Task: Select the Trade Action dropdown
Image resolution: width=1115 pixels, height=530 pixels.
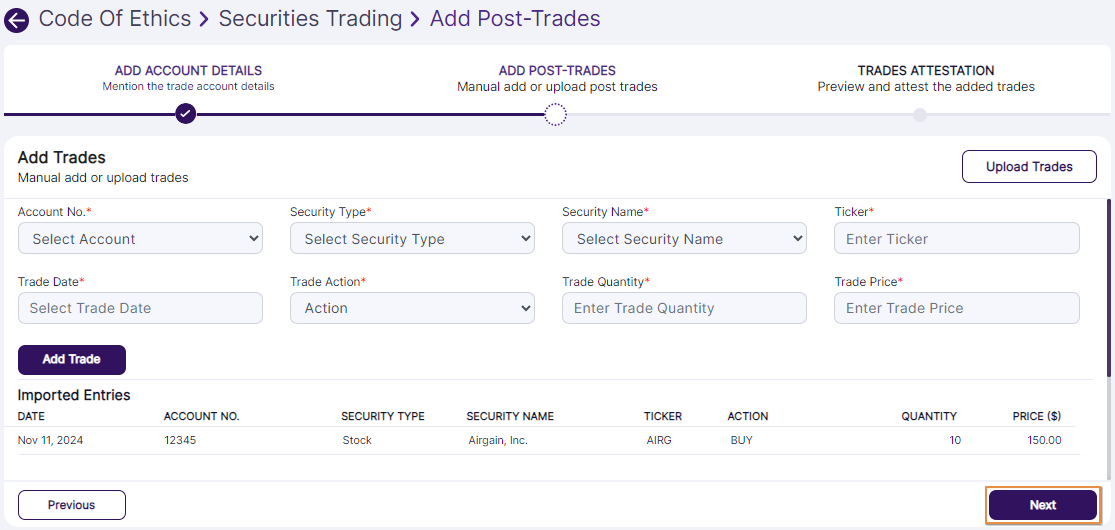Action: 412,308
